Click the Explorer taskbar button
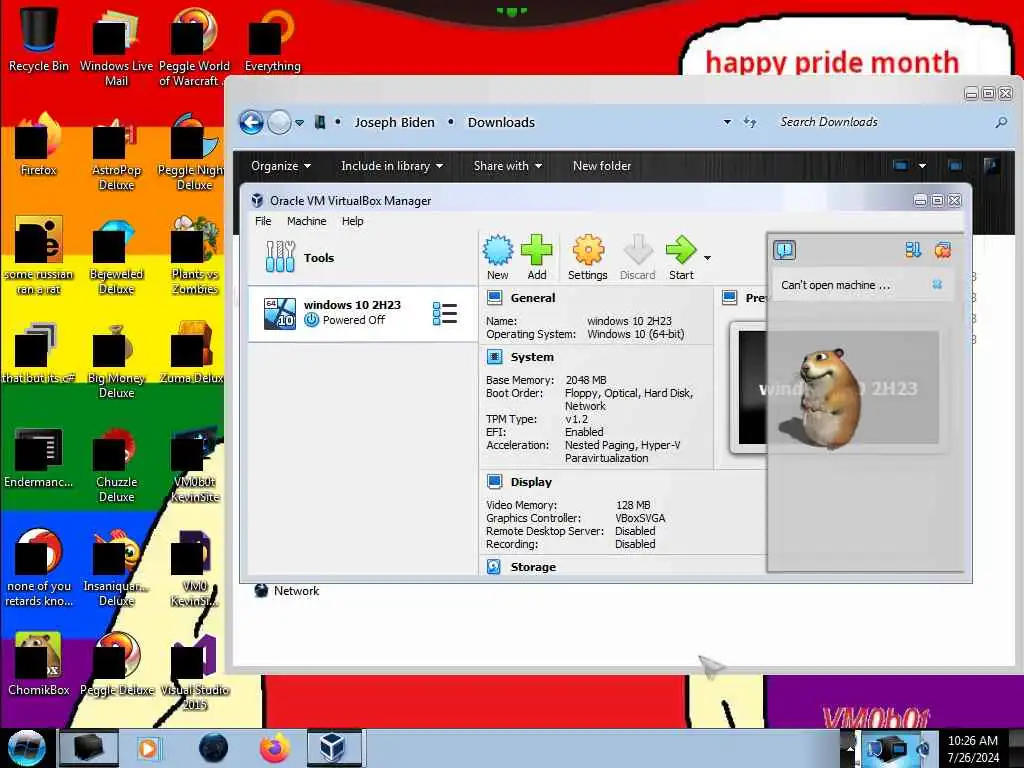The image size is (1024, 768). tap(89, 748)
